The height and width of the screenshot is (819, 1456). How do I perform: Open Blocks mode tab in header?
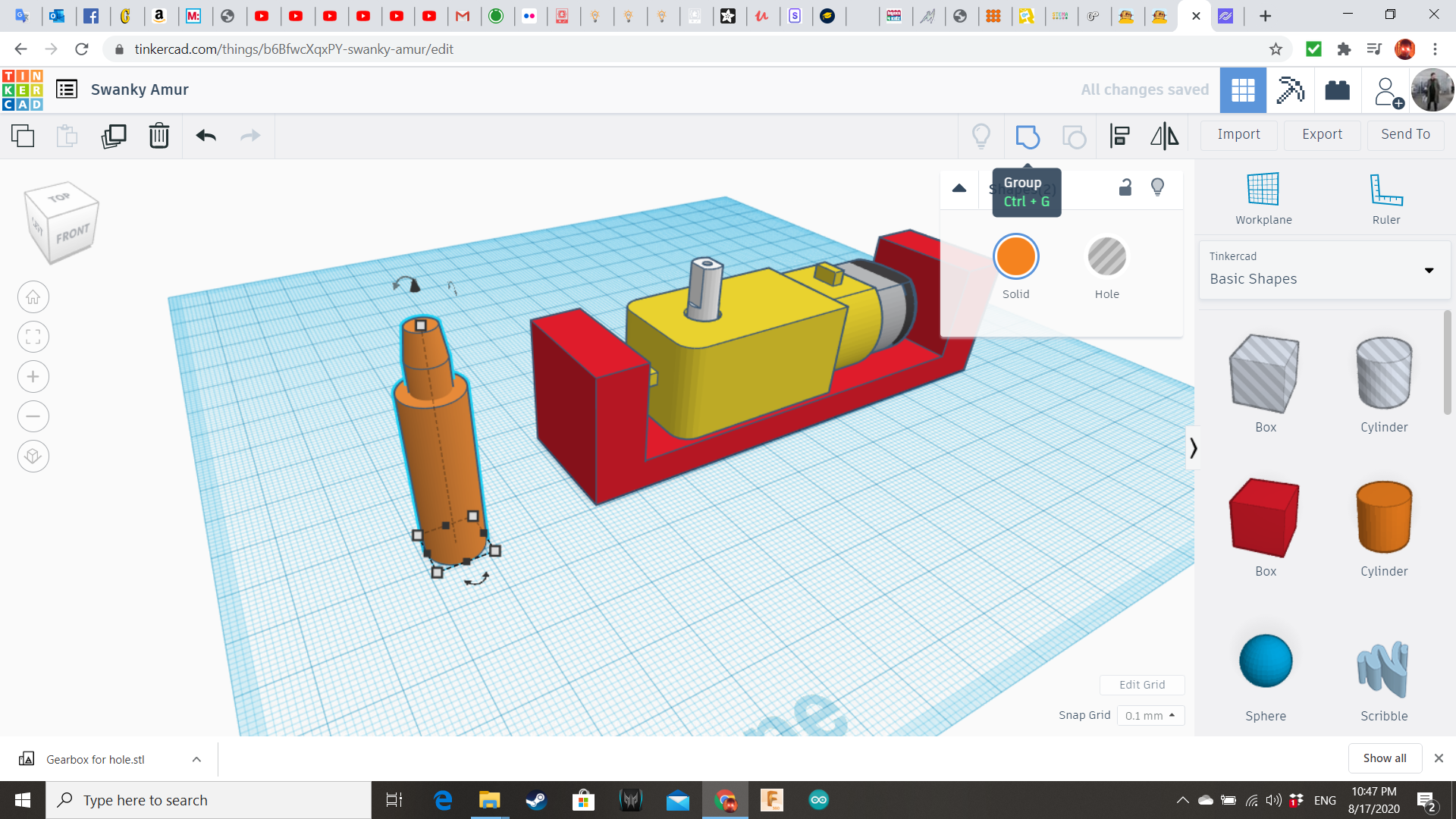1290,90
